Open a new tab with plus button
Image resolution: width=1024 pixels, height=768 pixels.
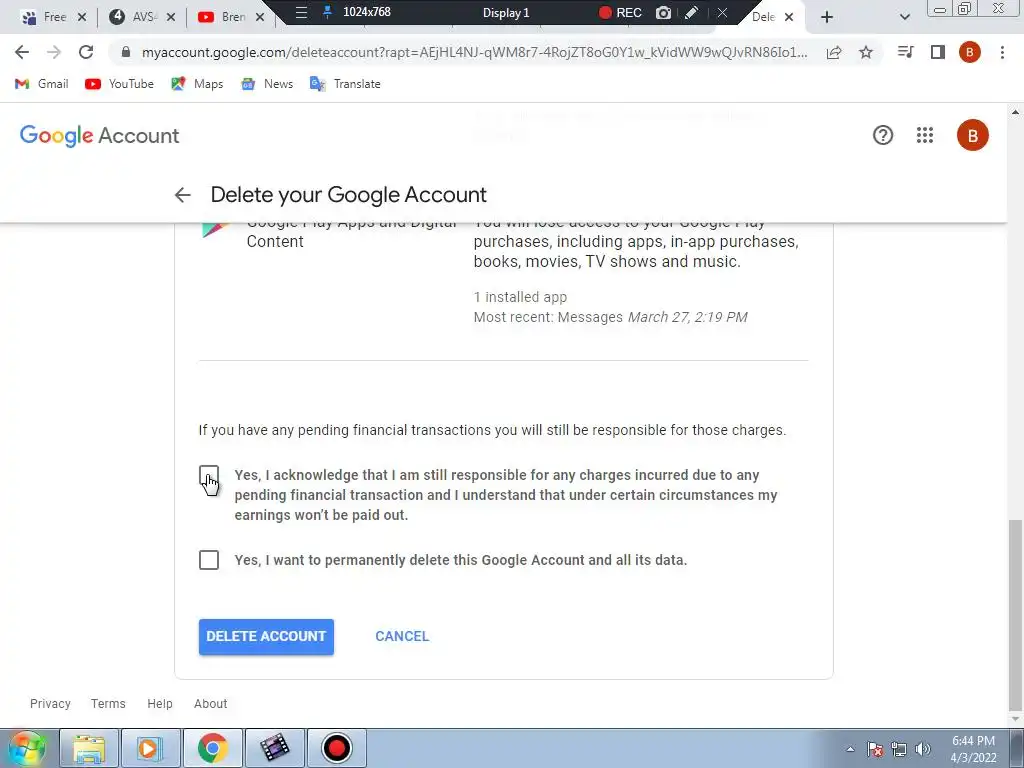point(827,17)
